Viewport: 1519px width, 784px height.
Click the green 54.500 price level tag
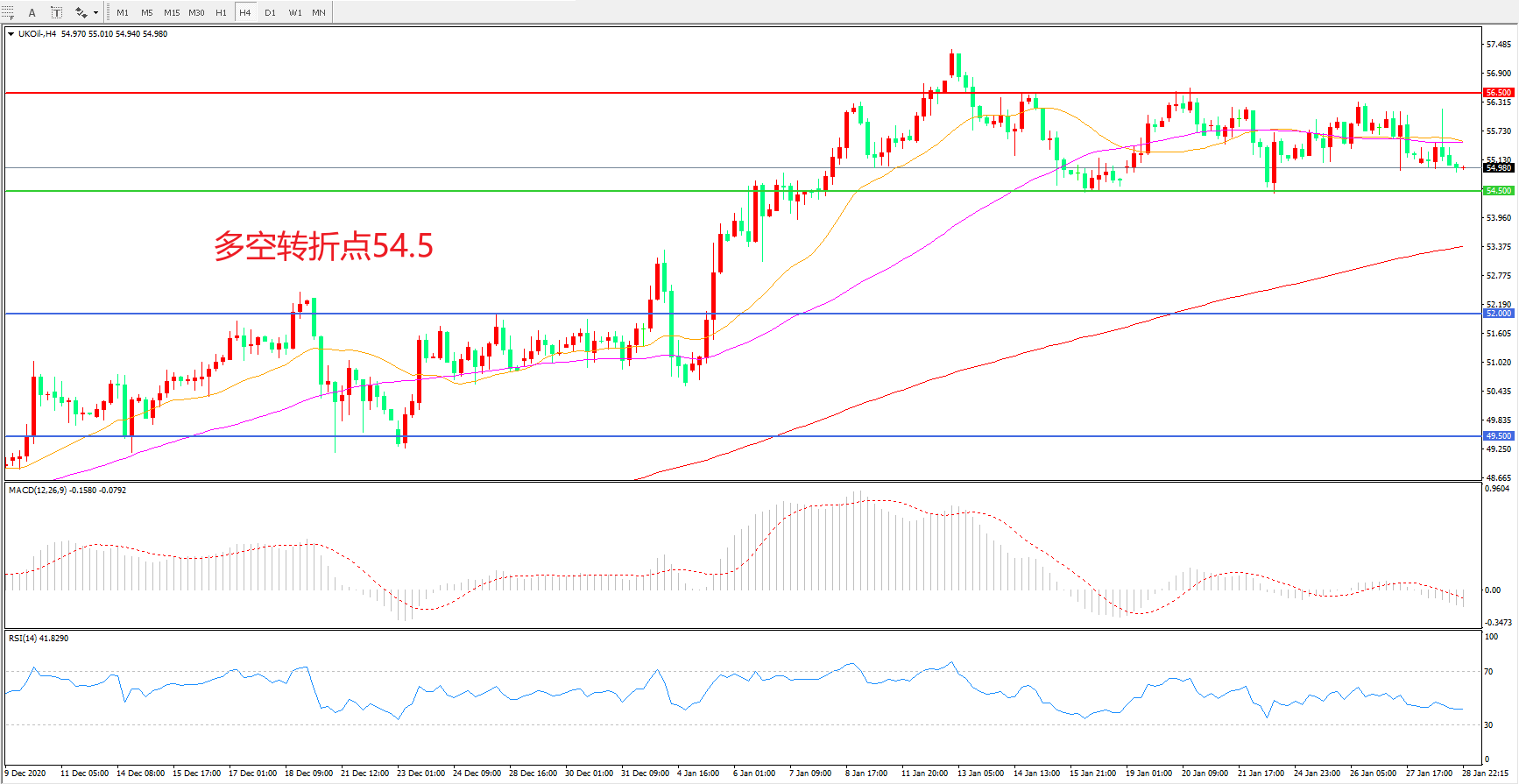point(1498,190)
